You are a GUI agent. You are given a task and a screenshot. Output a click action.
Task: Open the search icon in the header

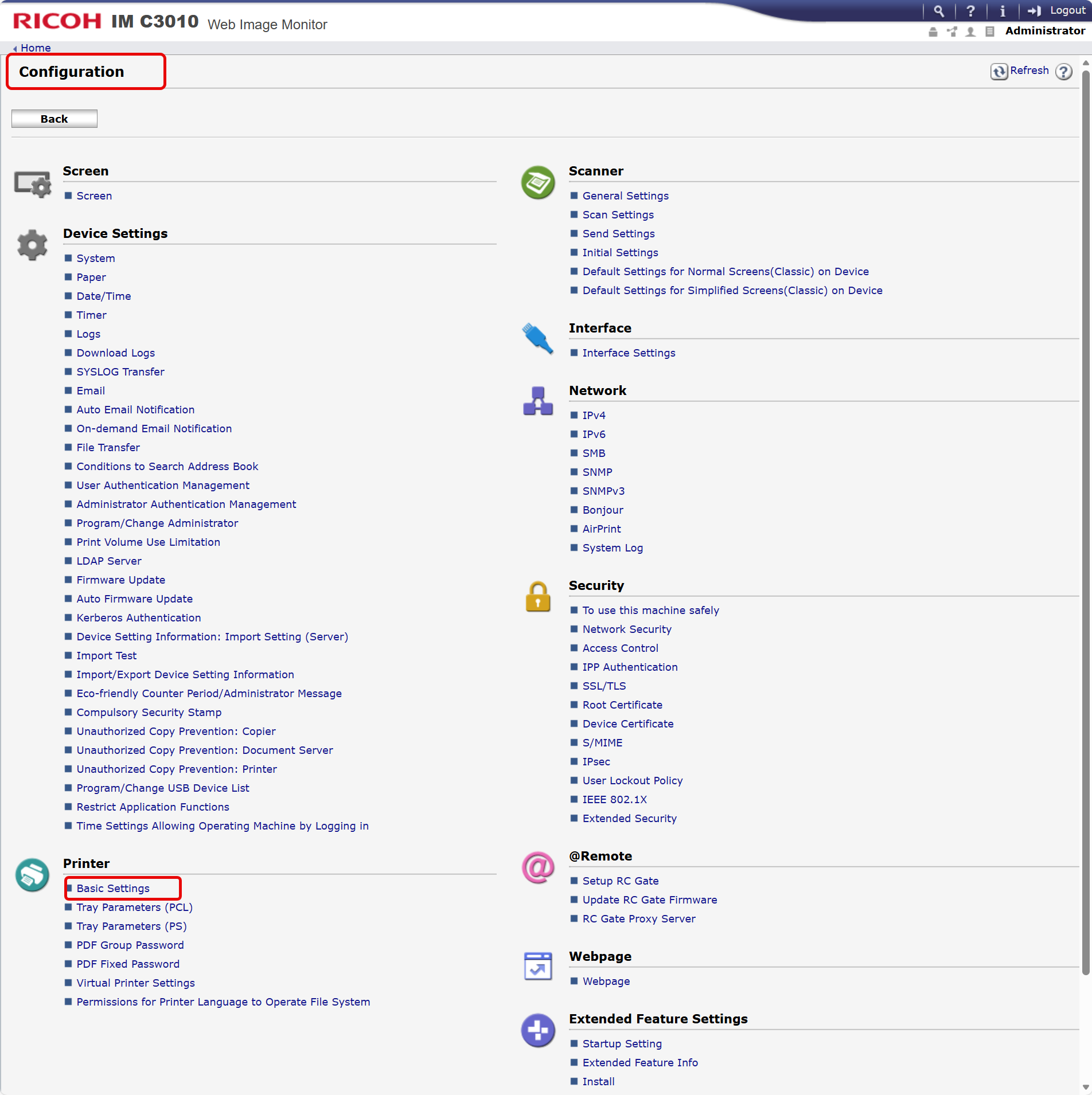[939, 10]
